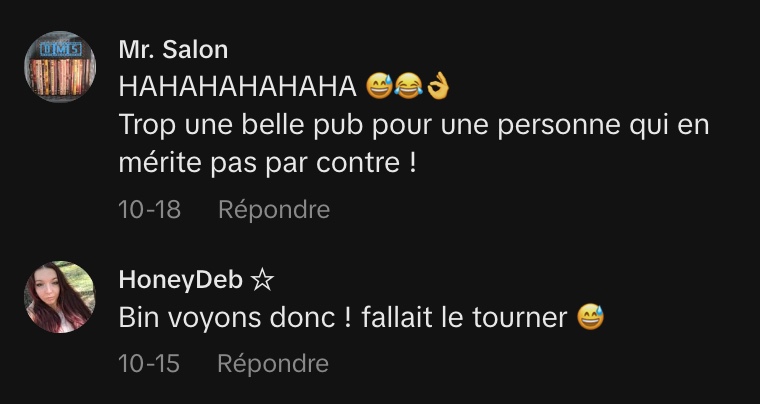The image size is (760, 404).
Task: Click the 10-18 comment date
Action: (x=149, y=210)
